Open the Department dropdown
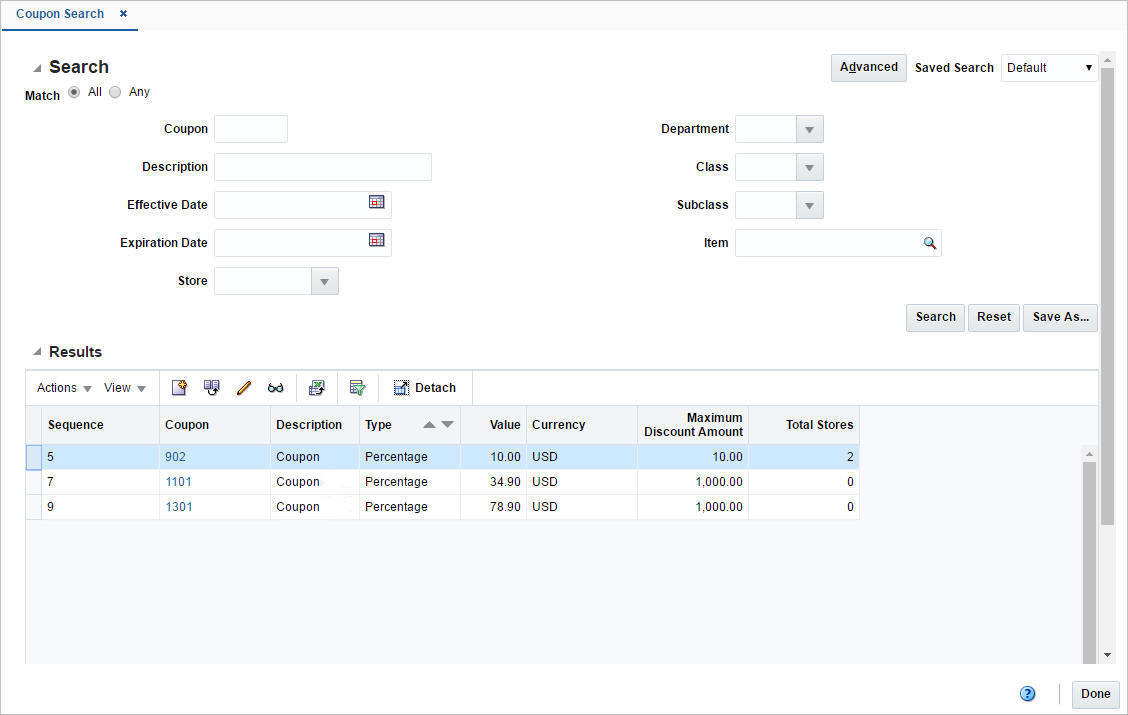Screen dimensions: 1128x715 coord(809,129)
